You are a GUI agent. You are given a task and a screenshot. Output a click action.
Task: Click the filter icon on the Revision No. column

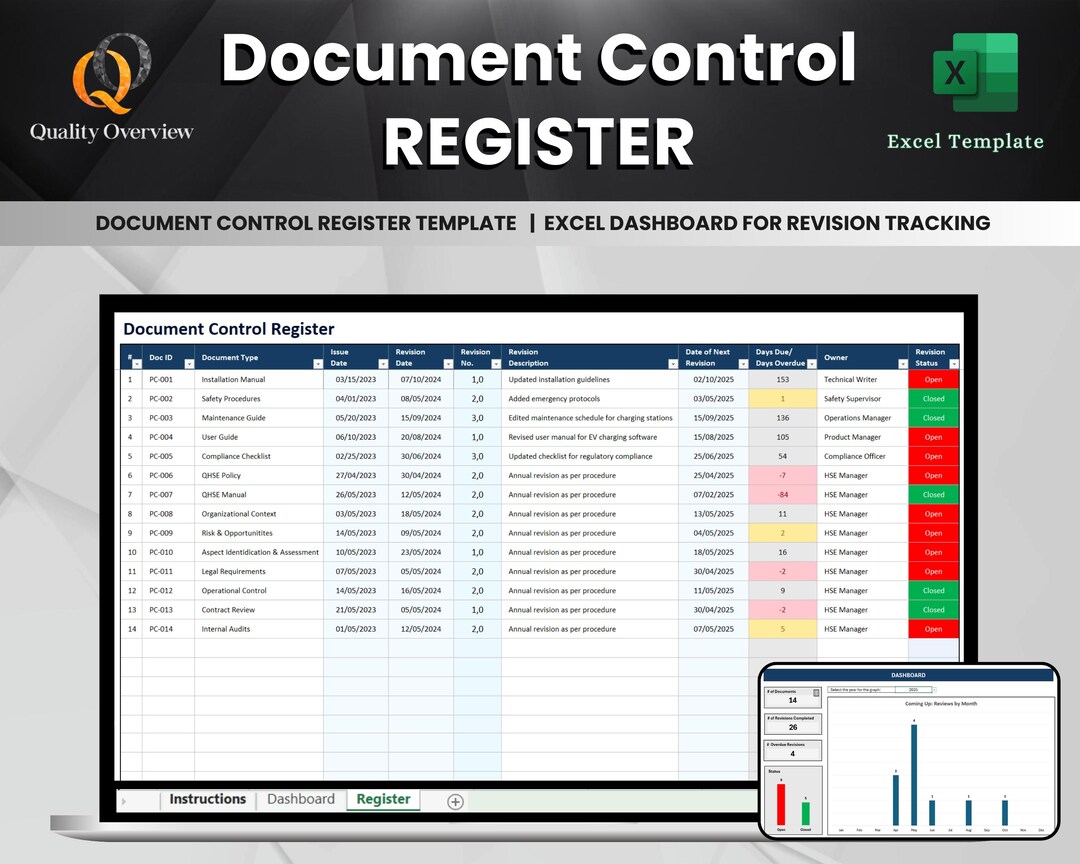(496, 363)
